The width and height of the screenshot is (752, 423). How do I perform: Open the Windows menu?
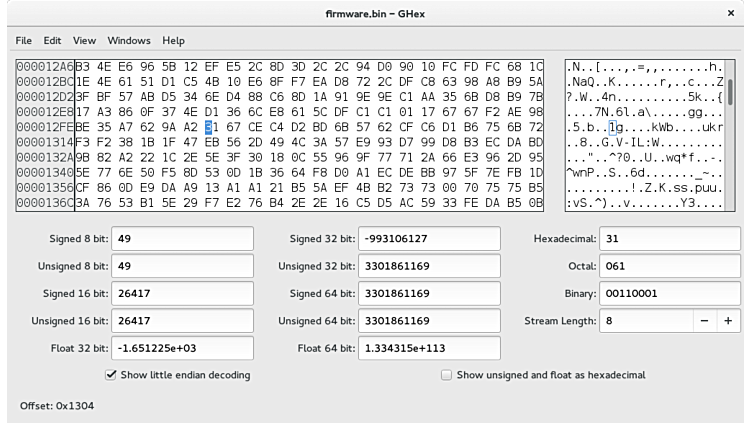tap(129, 41)
